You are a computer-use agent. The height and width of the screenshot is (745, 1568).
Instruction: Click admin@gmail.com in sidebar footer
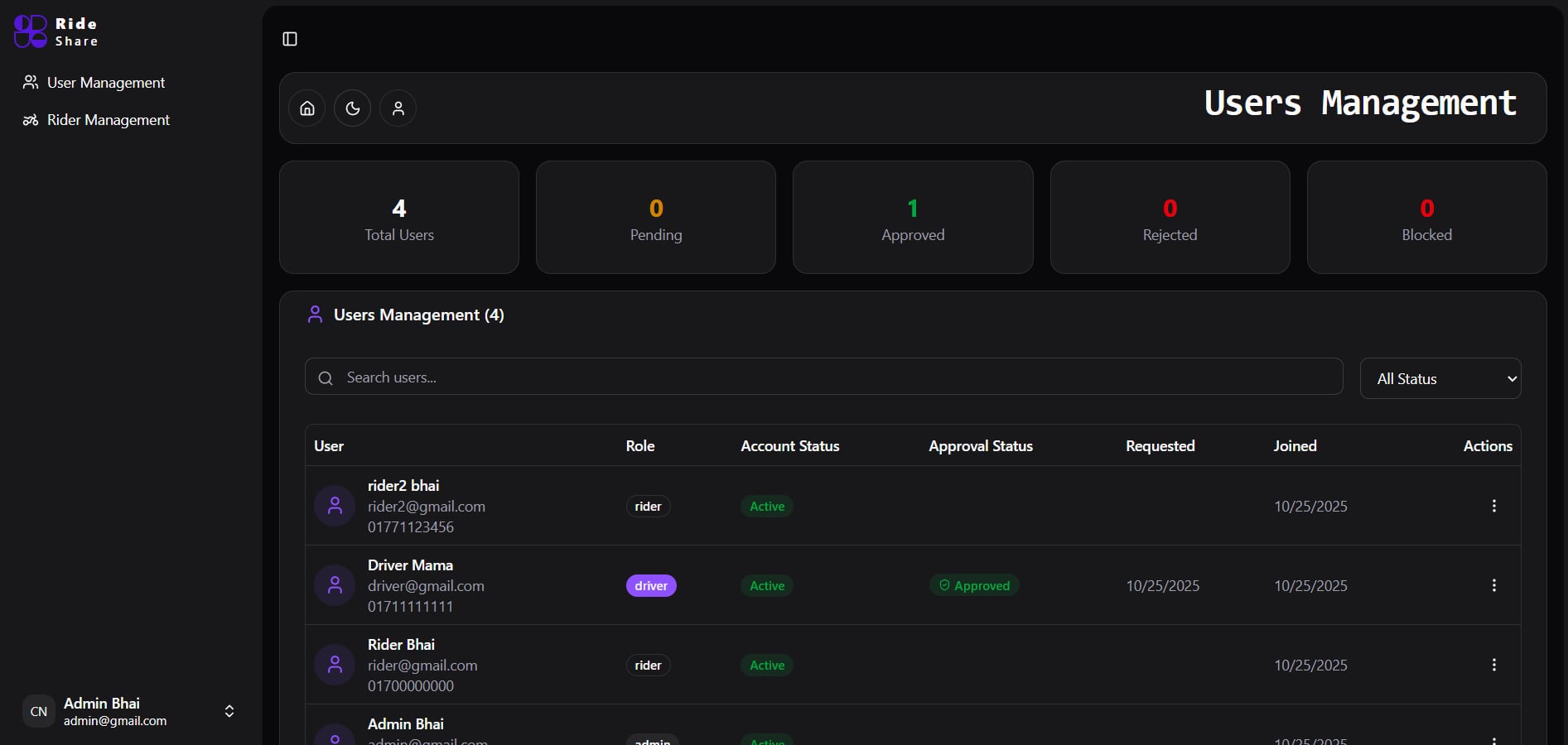click(115, 721)
